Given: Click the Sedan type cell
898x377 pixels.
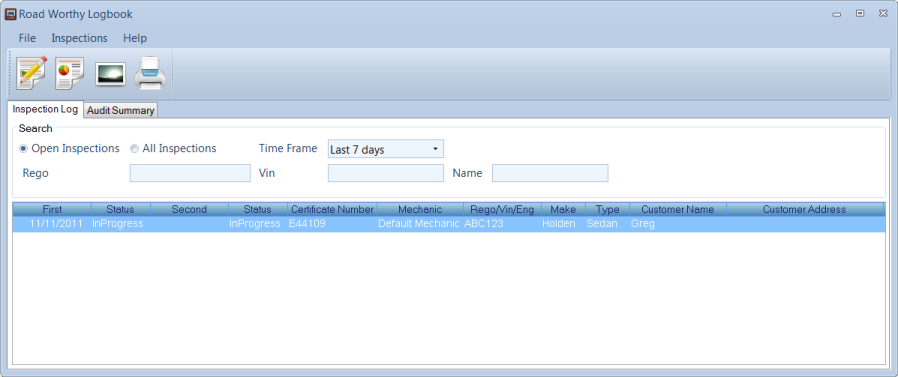Looking at the screenshot, I should point(607,223).
